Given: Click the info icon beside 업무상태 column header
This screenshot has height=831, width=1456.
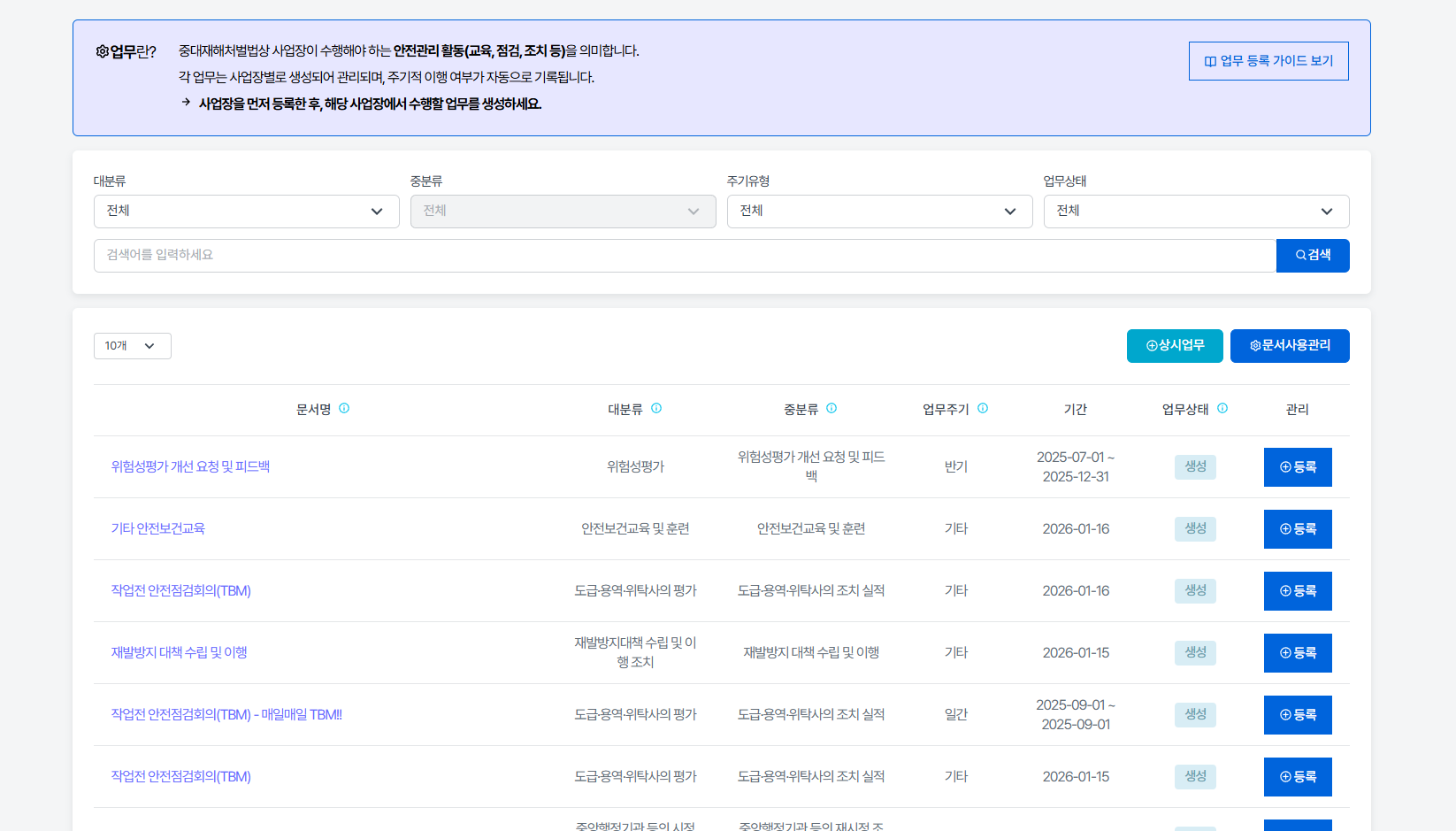Looking at the screenshot, I should (x=1223, y=408).
